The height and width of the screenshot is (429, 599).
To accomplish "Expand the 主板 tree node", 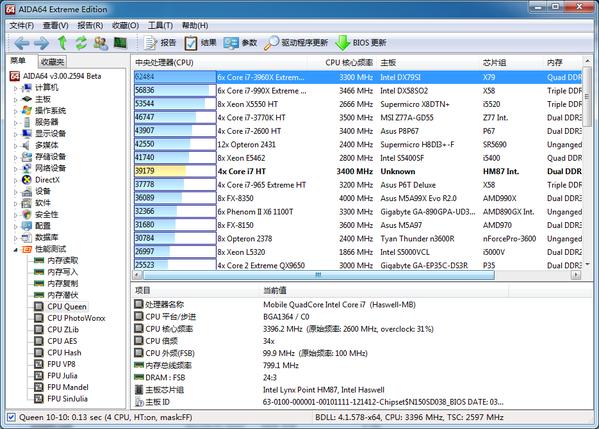I will tap(16, 100).
